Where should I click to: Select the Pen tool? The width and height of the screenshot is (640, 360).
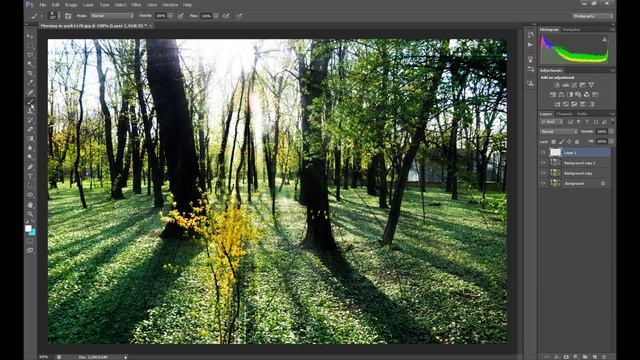(30, 167)
